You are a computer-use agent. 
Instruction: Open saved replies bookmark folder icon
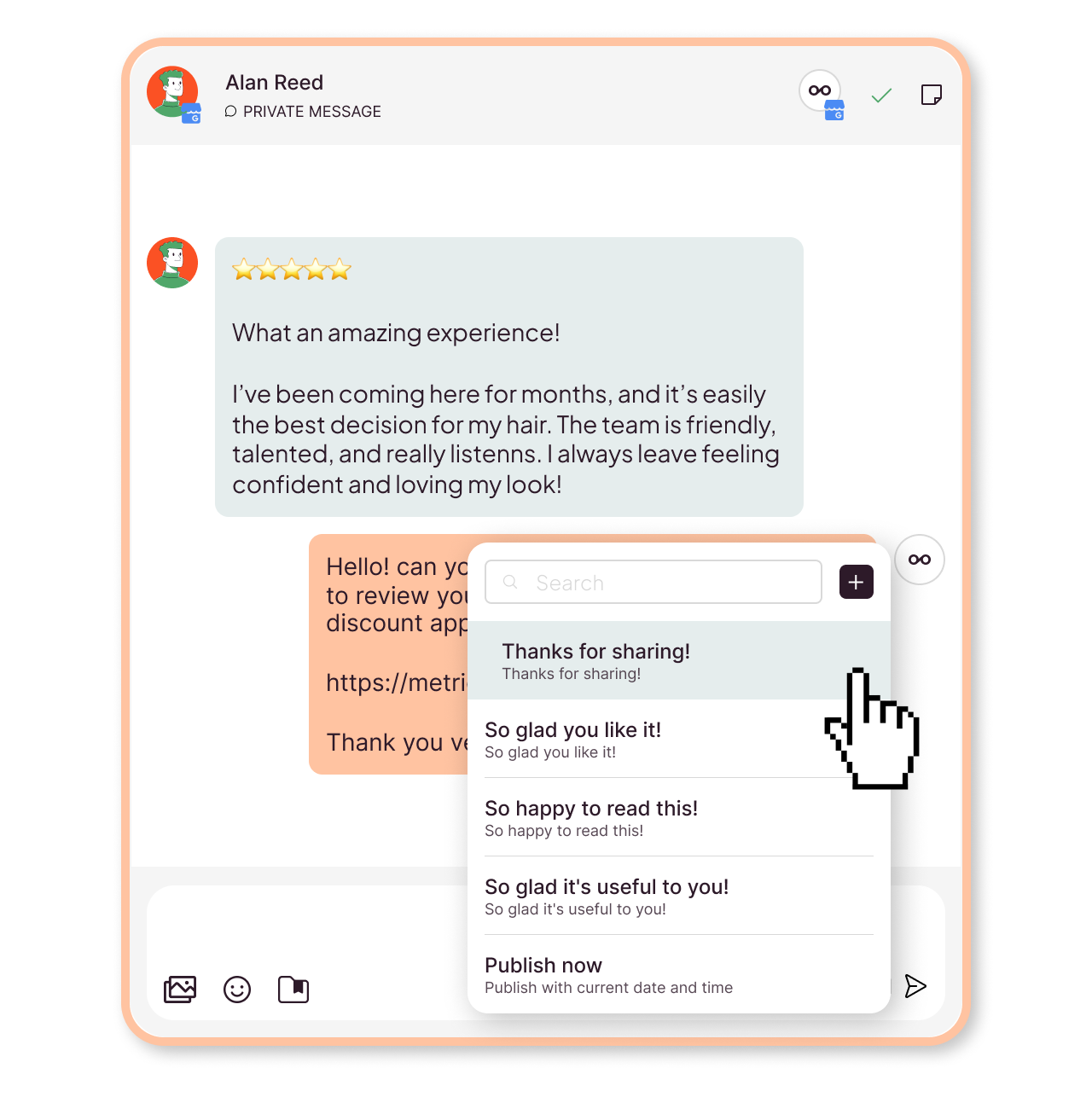click(x=293, y=990)
